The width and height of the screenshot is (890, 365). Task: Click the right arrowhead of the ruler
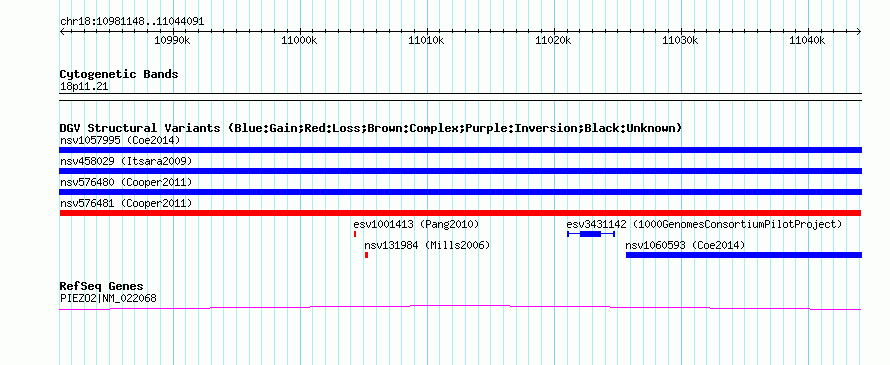click(x=859, y=32)
